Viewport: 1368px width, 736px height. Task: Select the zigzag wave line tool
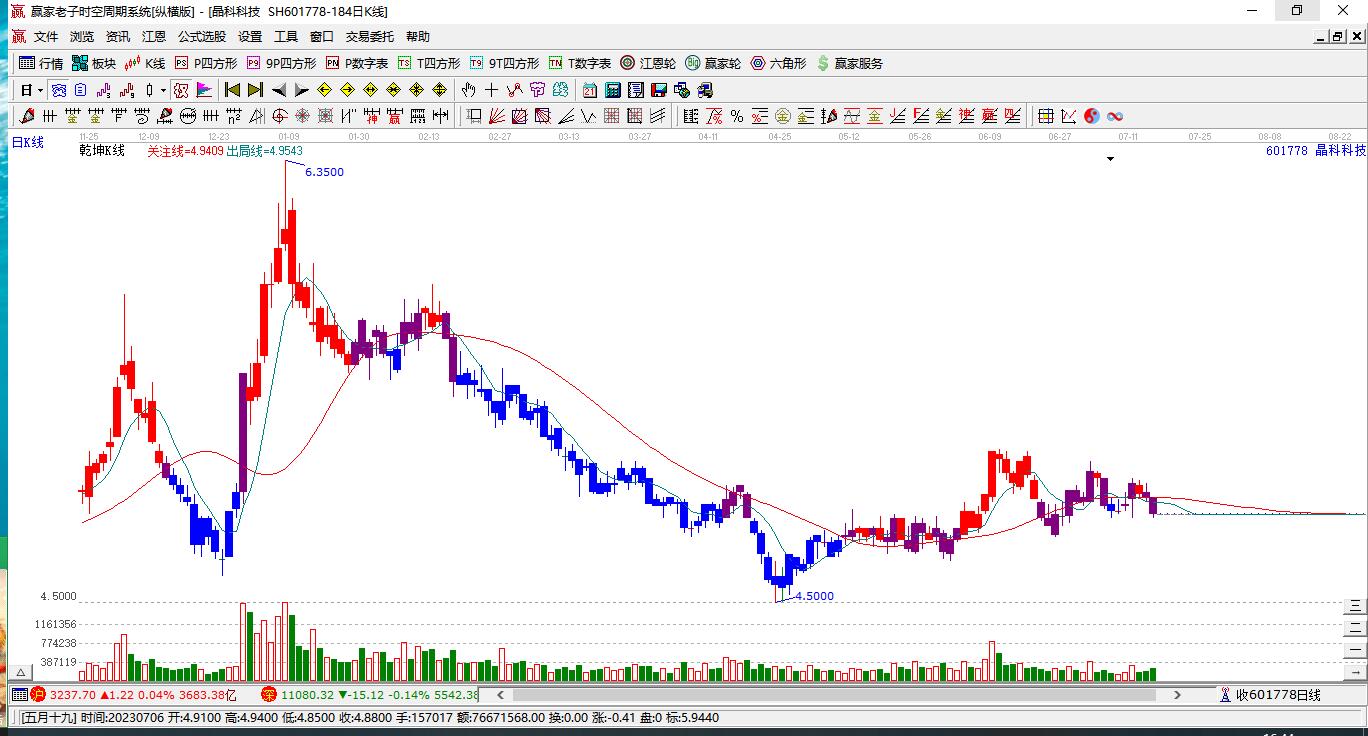coord(589,116)
